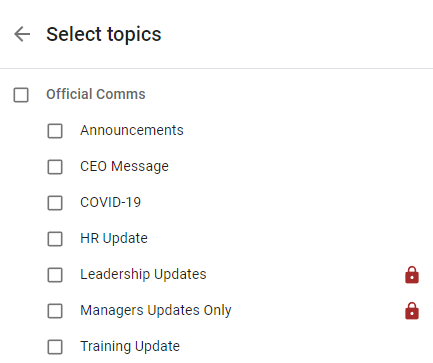Tick the Managers Updates Only checkbox

point(55,311)
